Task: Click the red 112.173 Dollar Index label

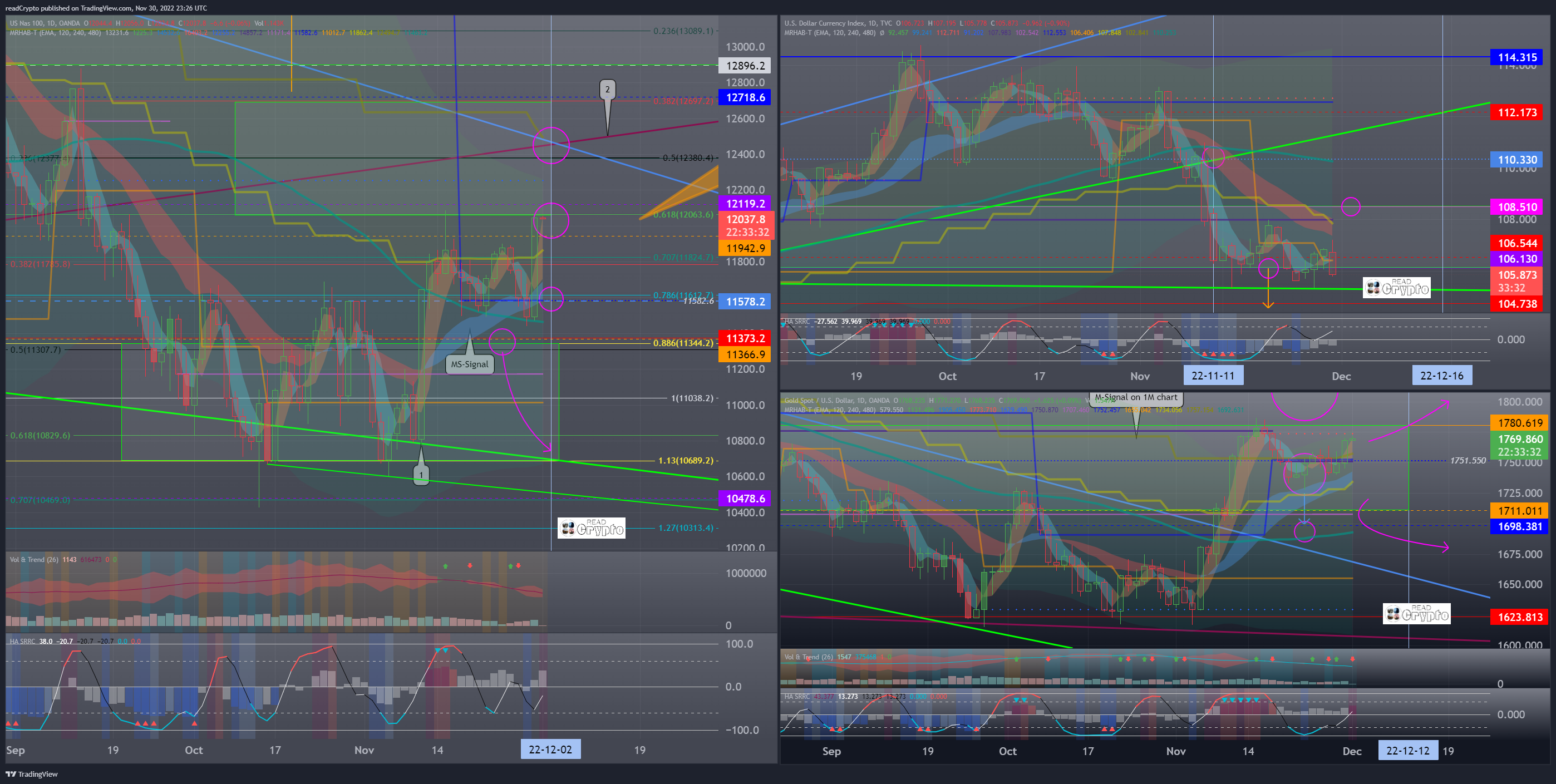Action: click(1516, 112)
